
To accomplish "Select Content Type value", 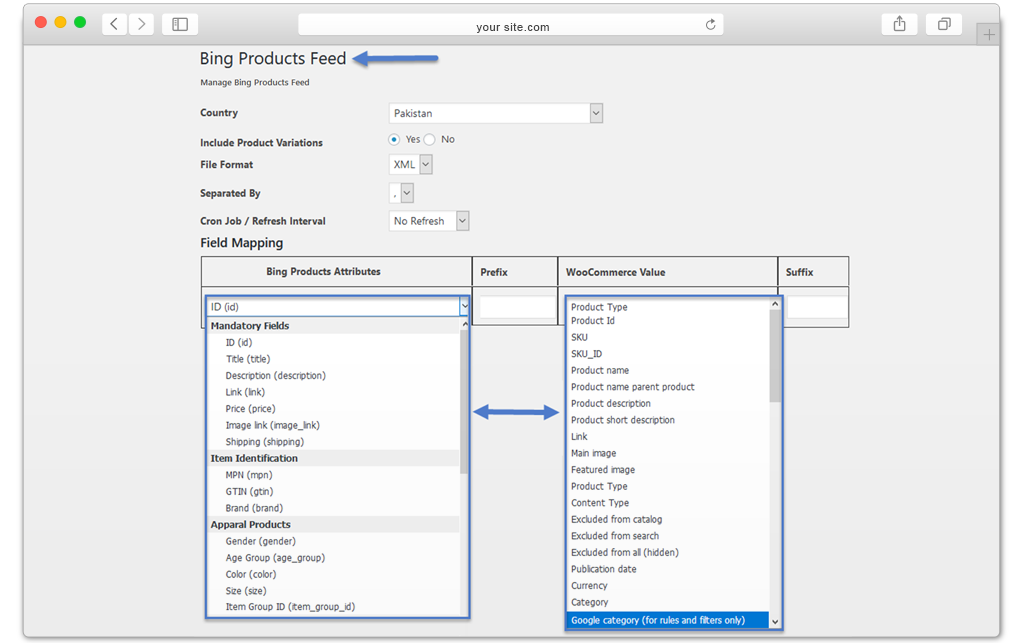I will pos(600,503).
